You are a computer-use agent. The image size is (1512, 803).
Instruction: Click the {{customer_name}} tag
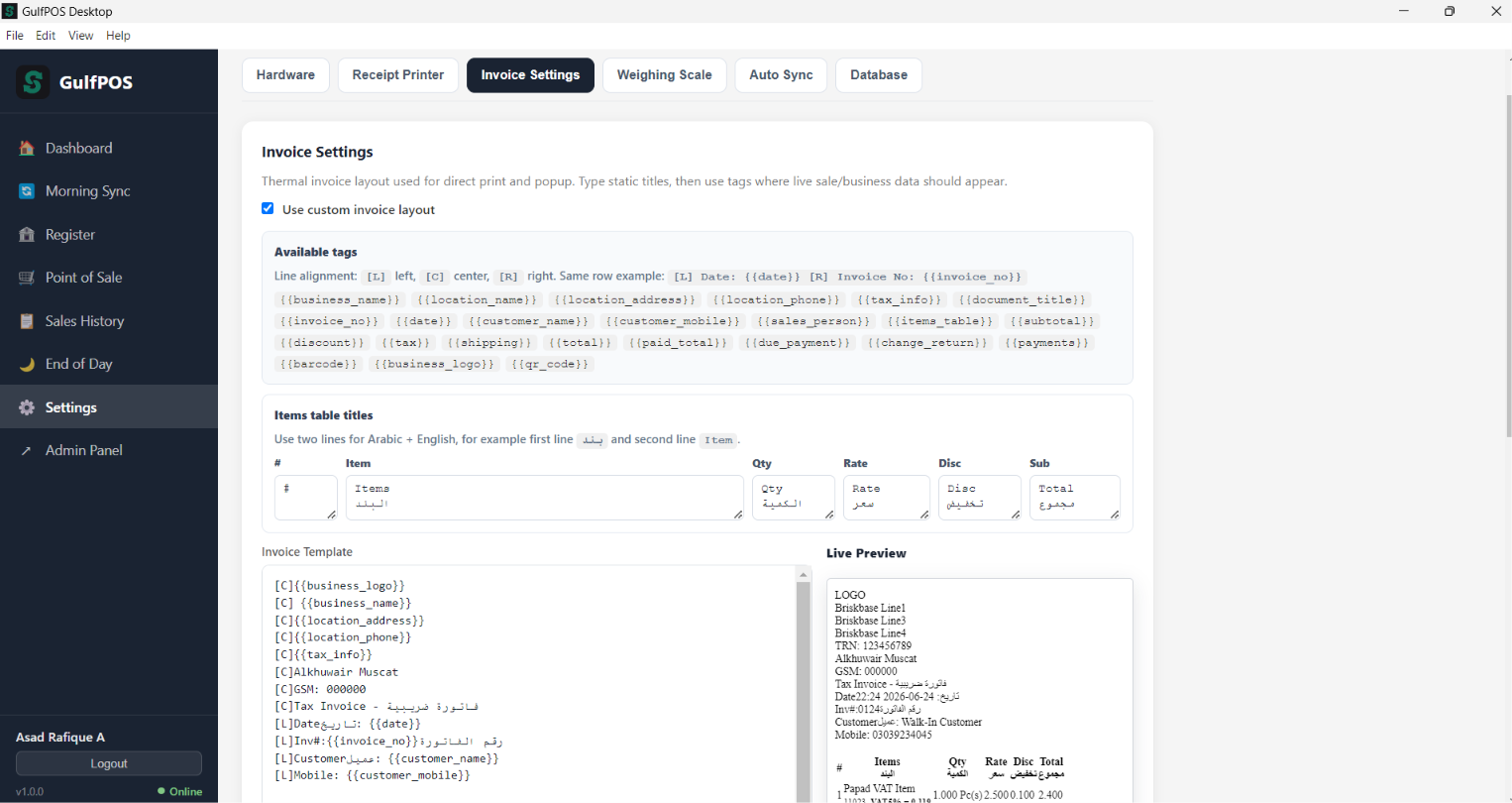(528, 321)
